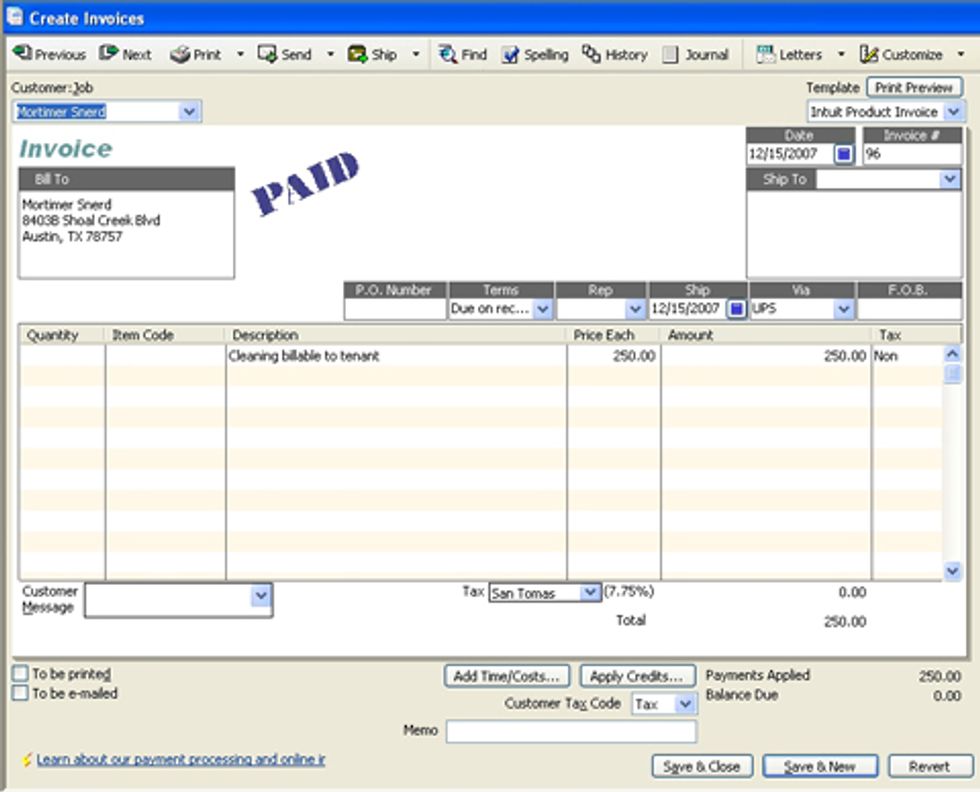Expand the Terms dropdown
This screenshot has height=792, width=980.
pyautogui.click(x=542, y=309)
